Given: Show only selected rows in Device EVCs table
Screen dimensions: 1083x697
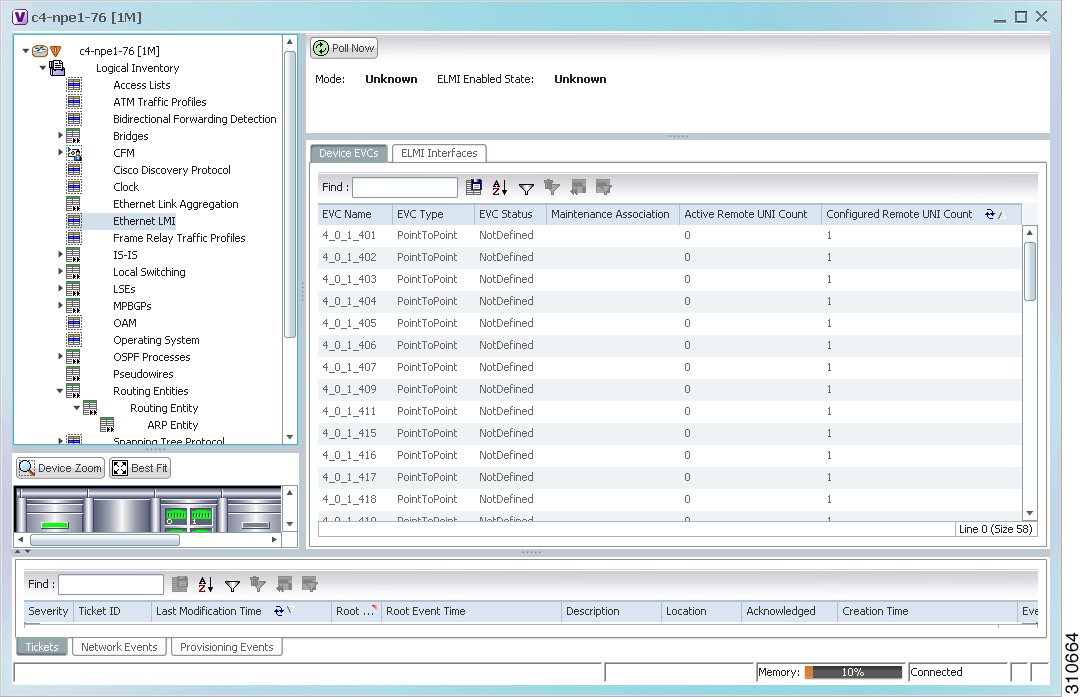Looking at the screenshot, I should point(604,187).
